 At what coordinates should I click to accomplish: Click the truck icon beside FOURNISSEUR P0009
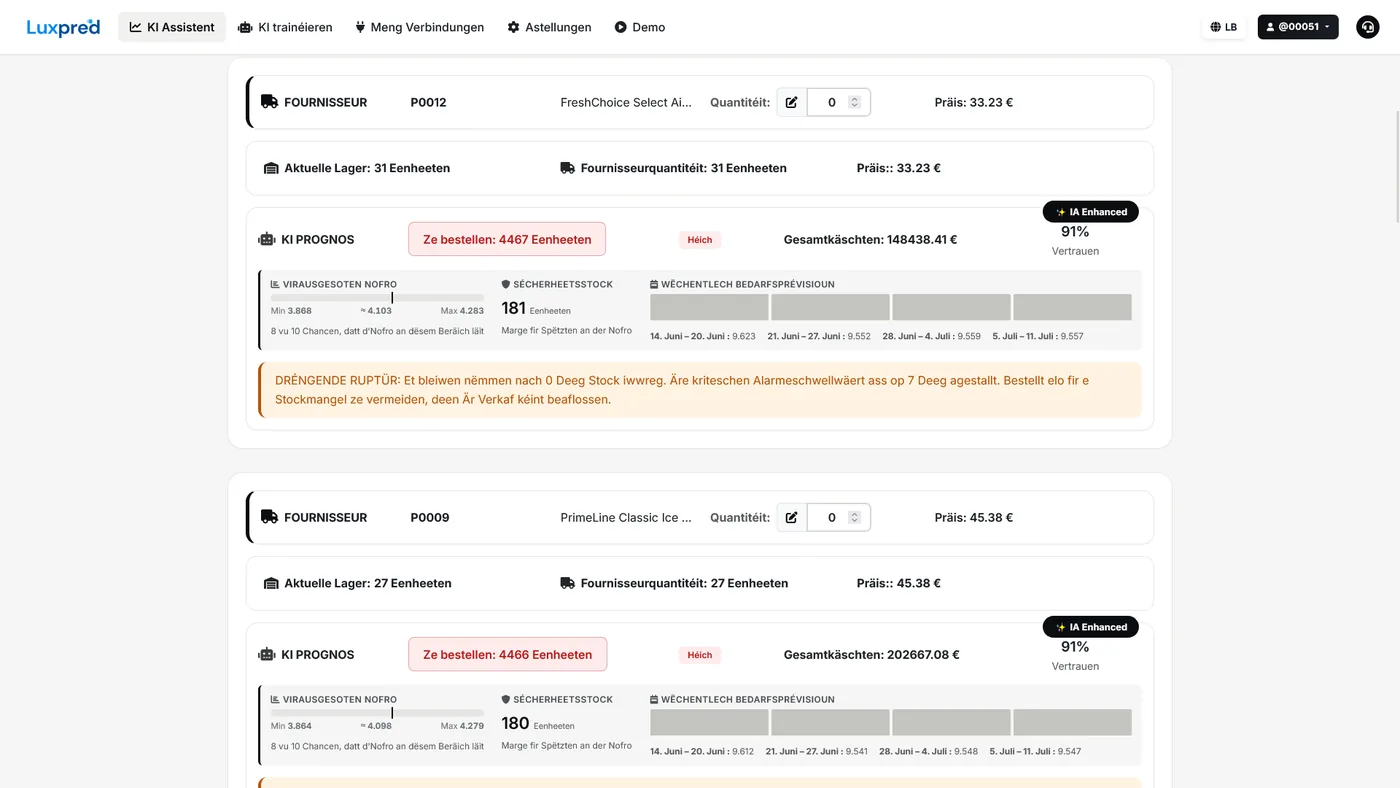click(x=269, y=517)
